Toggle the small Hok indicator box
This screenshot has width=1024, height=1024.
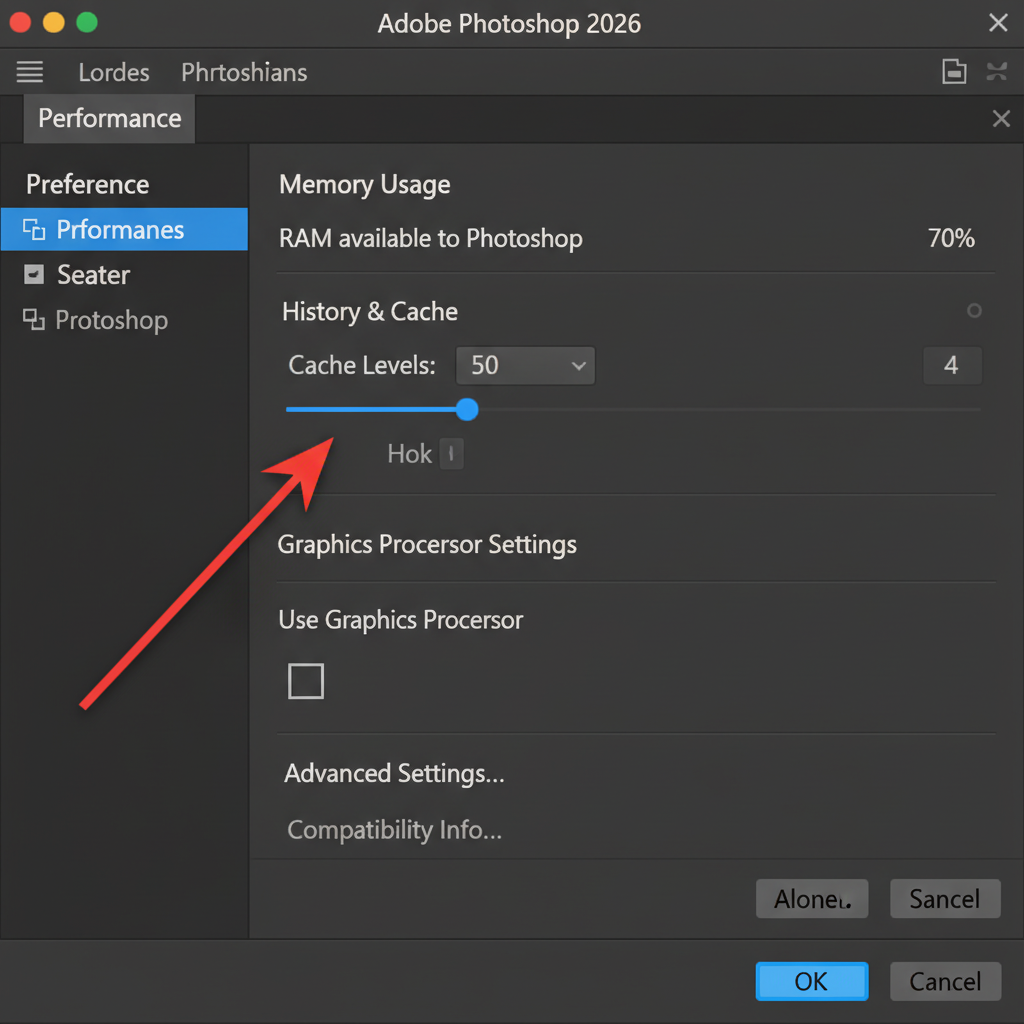click(451, 454)
